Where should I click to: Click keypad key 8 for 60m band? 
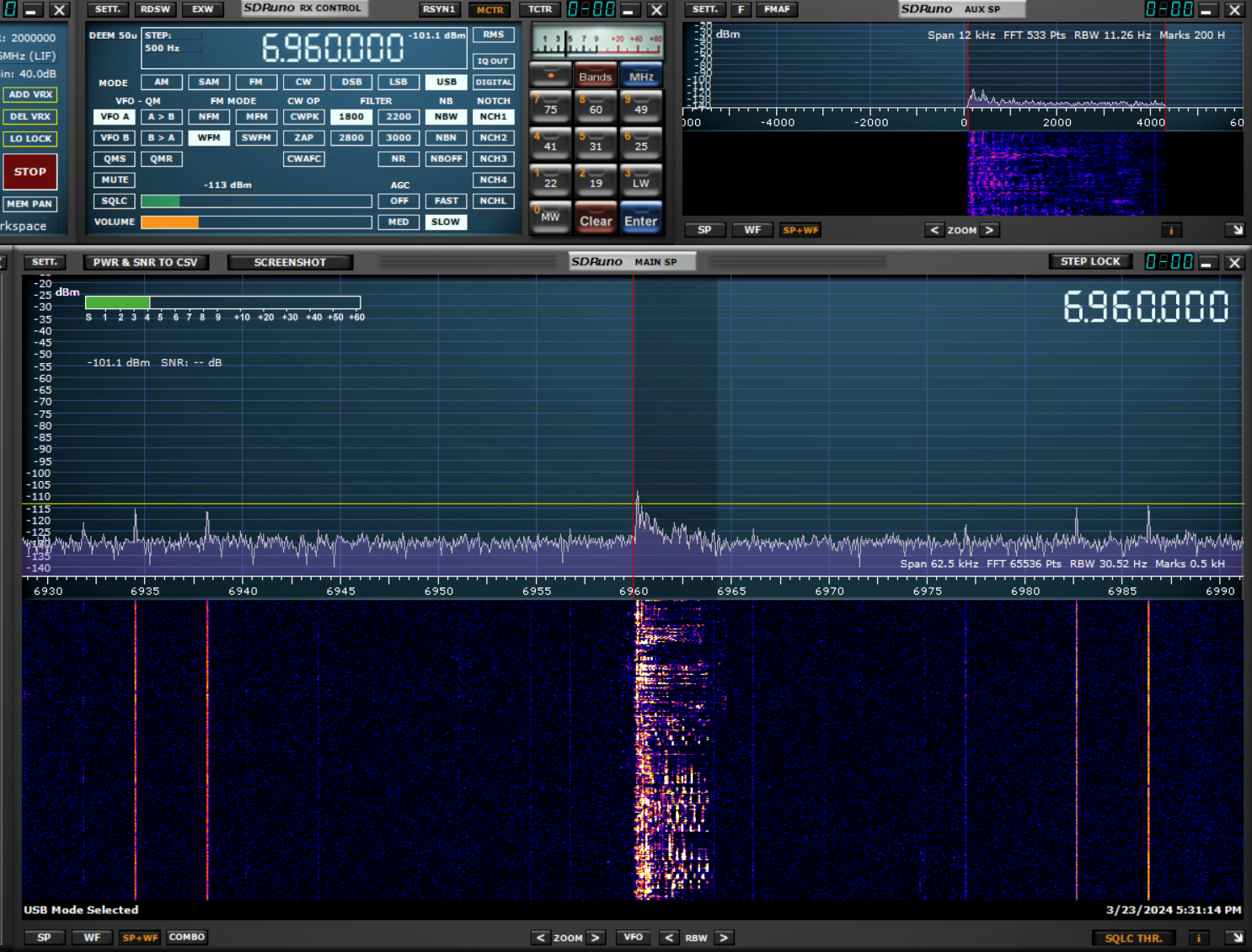click(596, 106)
